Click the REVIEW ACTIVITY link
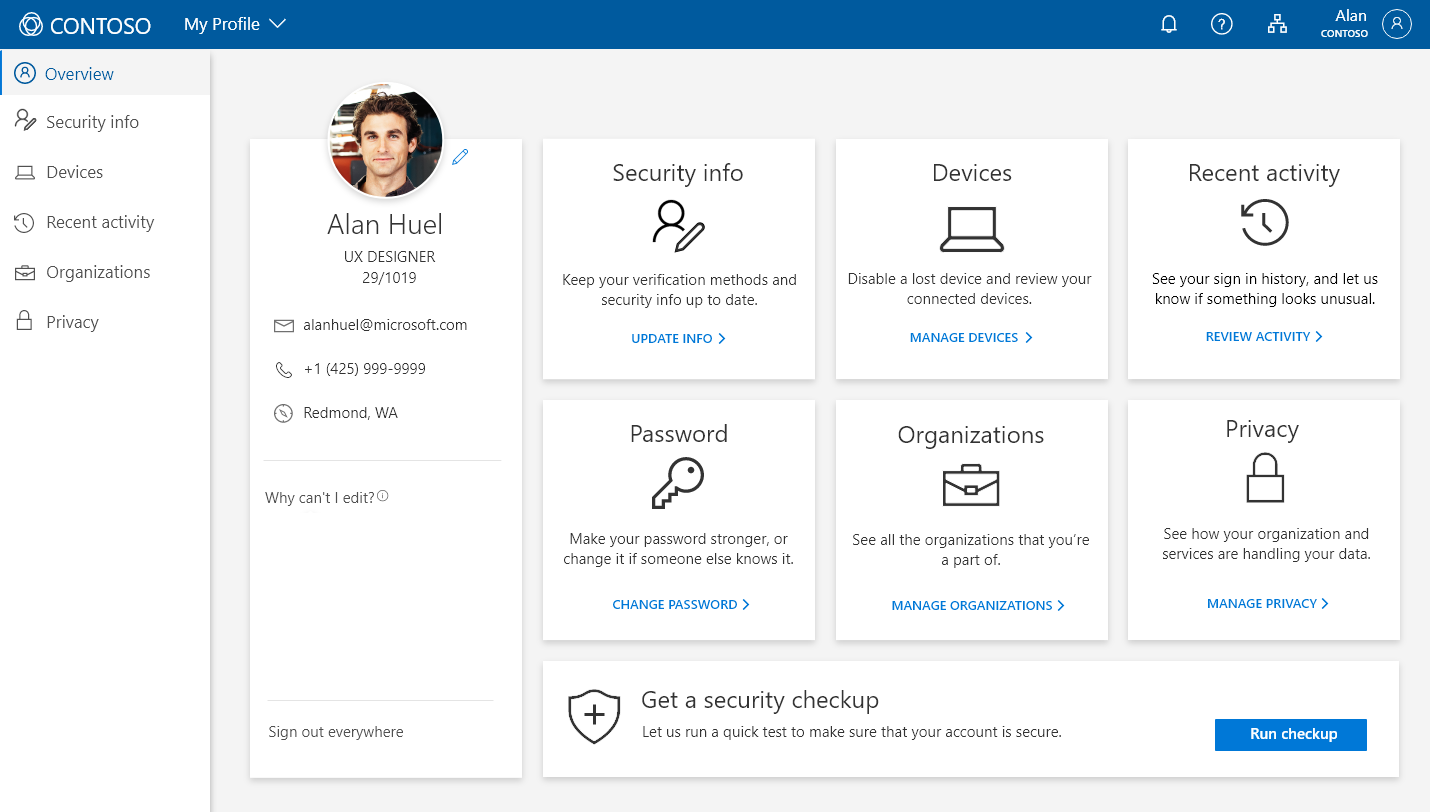The image size is (1430, 812). [x=1264, y=337]
